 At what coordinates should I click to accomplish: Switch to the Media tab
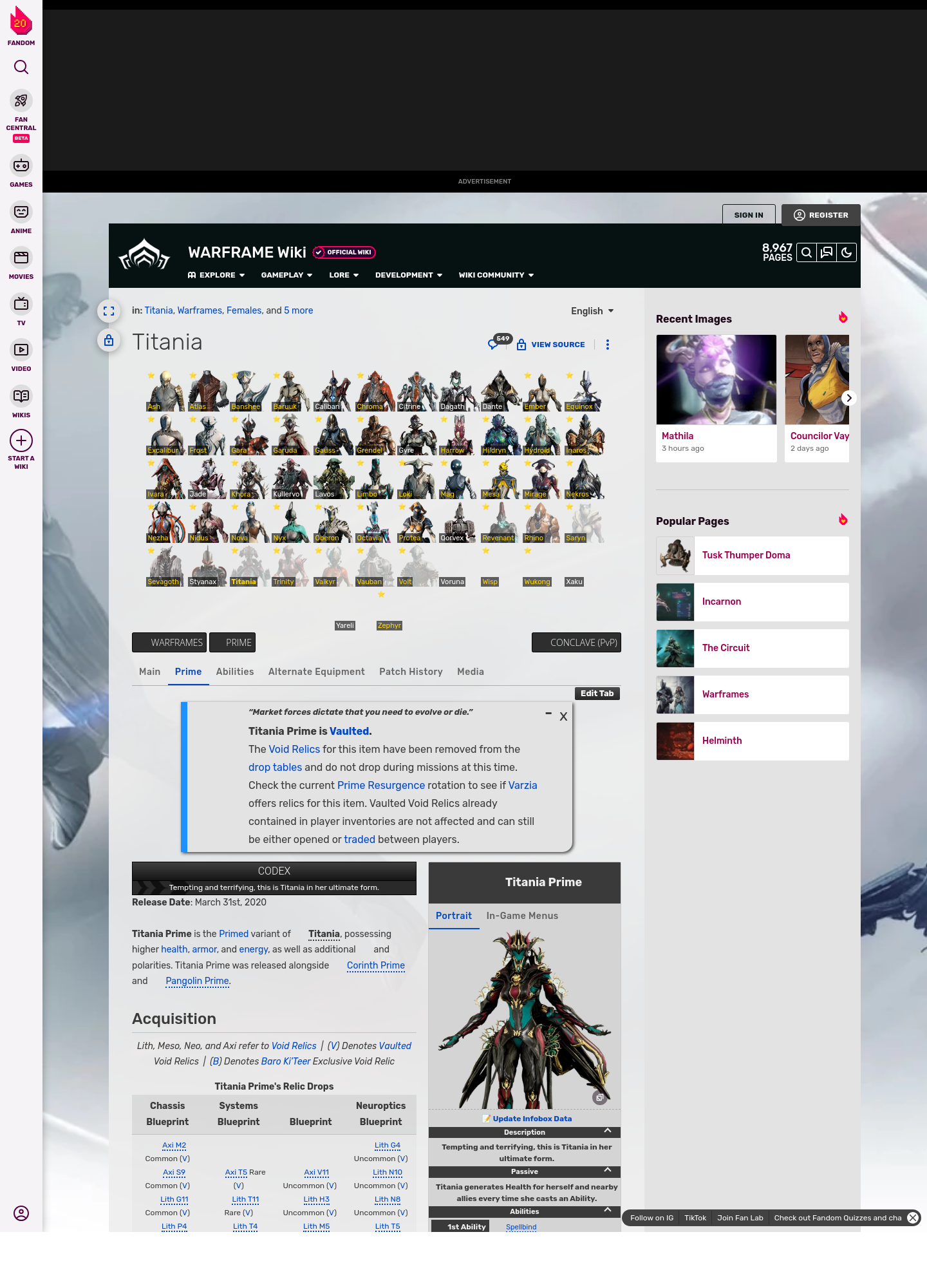[x=471, y=672]
